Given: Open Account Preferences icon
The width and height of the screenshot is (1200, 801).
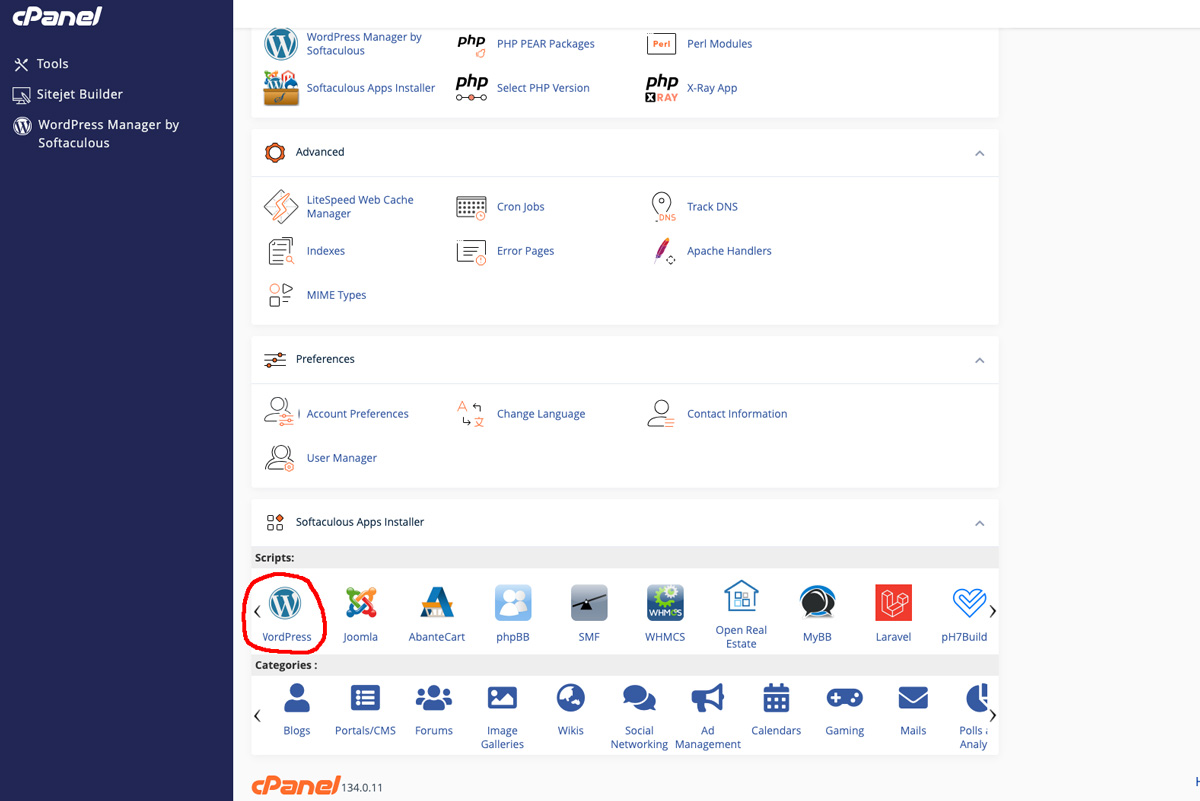Looking at the screenshot, I should pyautogui.click(x=280, y=413).
